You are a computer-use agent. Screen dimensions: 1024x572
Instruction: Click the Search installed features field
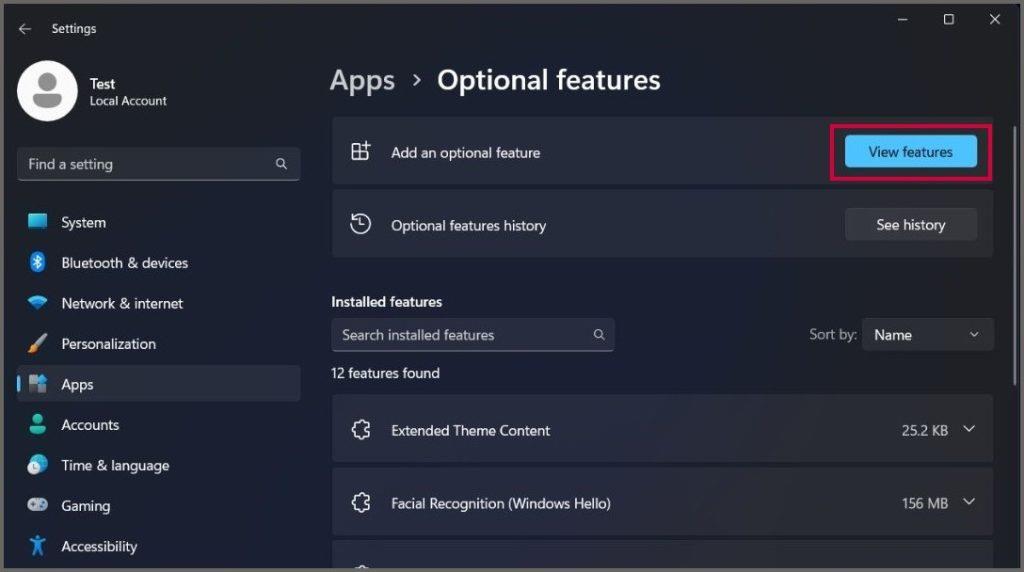(x=473, y=335)
